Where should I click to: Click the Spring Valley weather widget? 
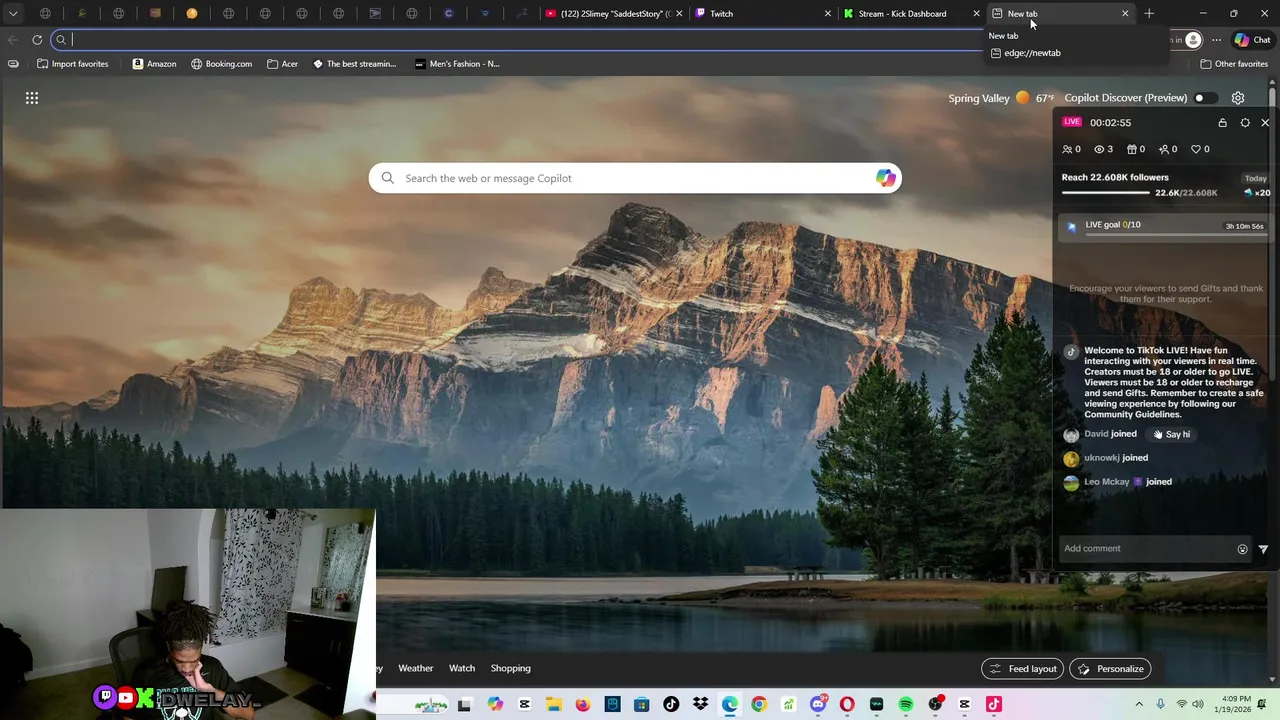click(x=1001, y=98)
